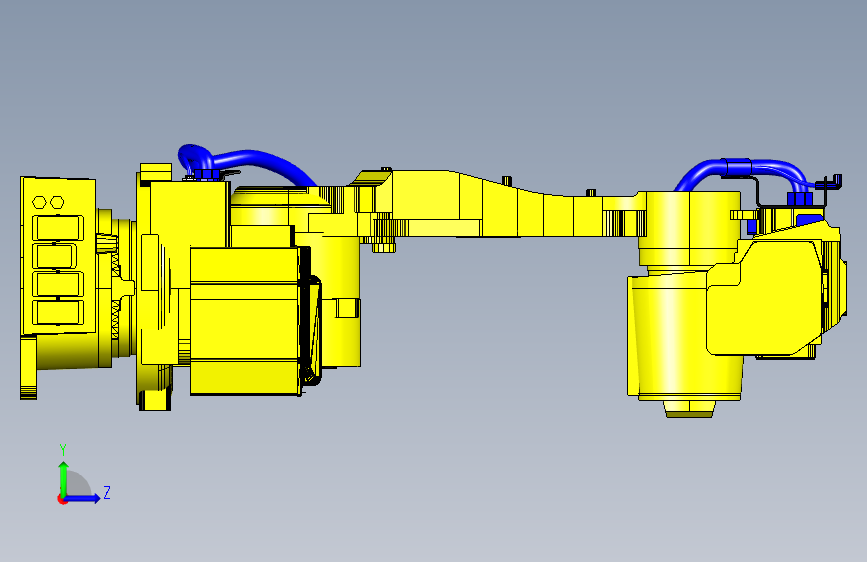Click the blue Z axis arrow of the triad
Screen dimensions: 867x562
[83, 498]
